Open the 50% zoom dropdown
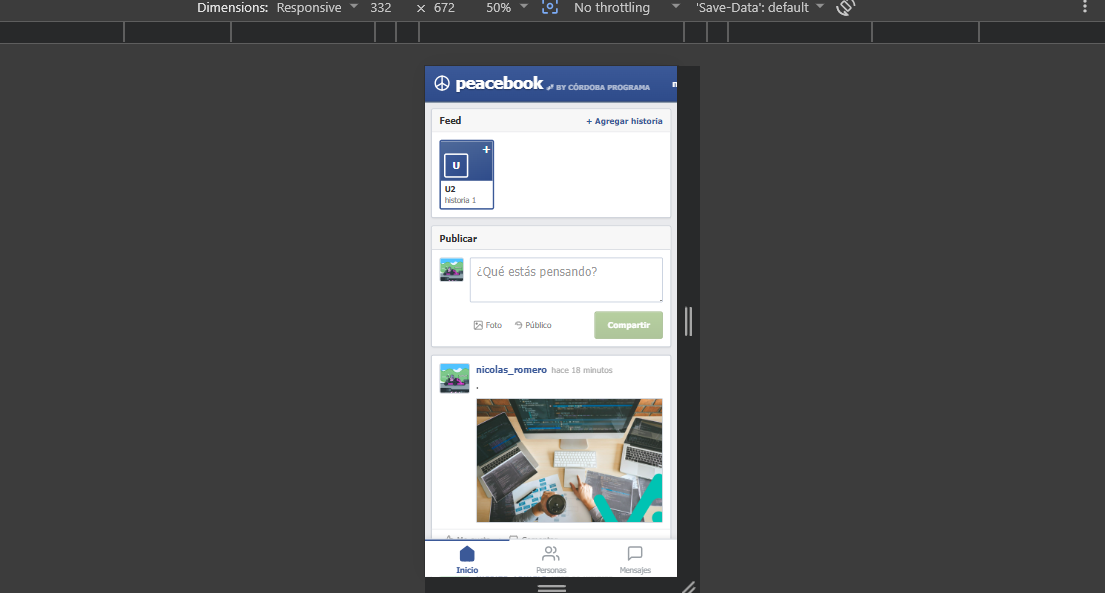Viewport: 1105px width, 593px height. pyautogui.click(x=507, y=8)
